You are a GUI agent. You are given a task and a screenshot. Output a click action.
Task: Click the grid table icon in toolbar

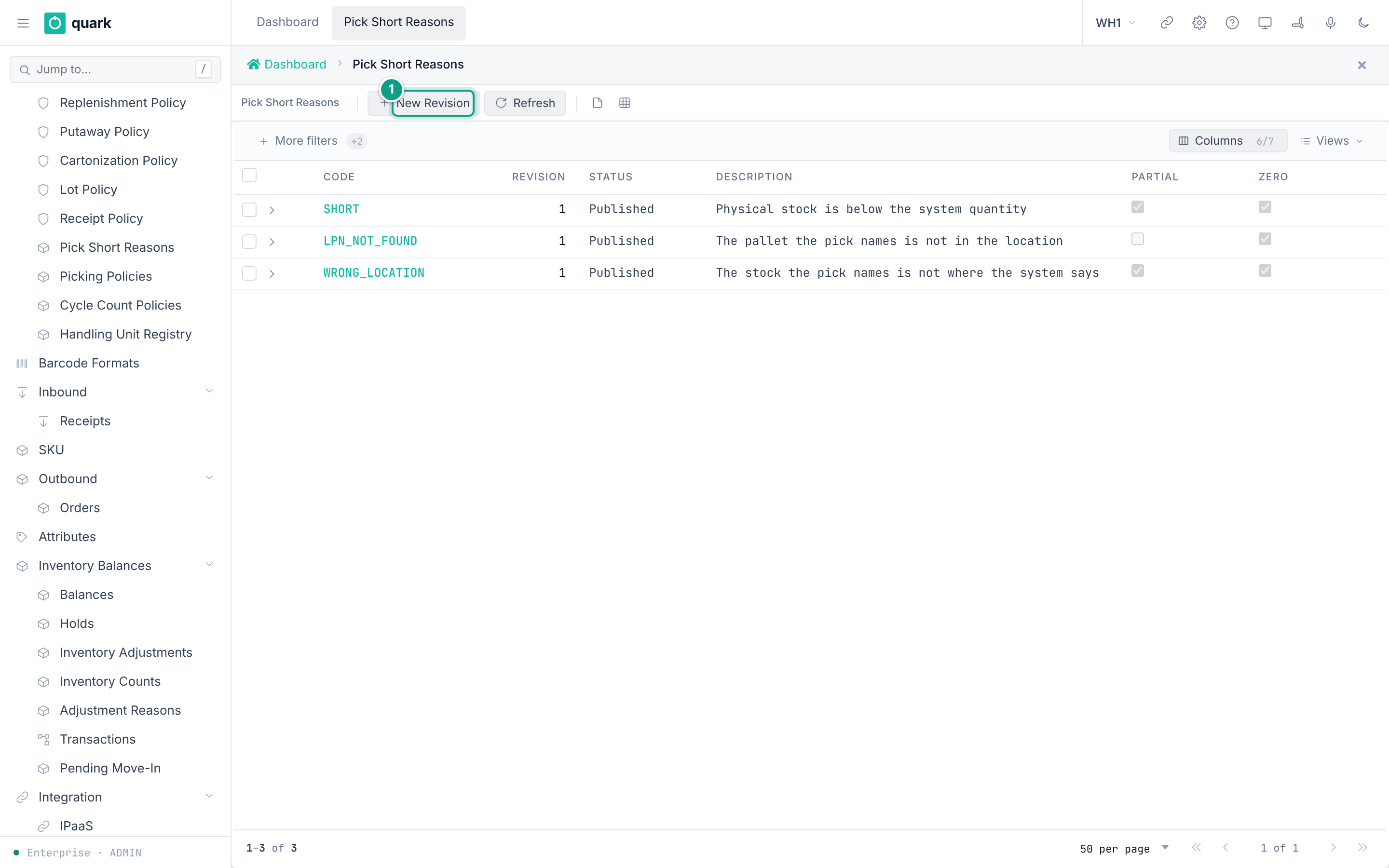(x=625, y=103)
